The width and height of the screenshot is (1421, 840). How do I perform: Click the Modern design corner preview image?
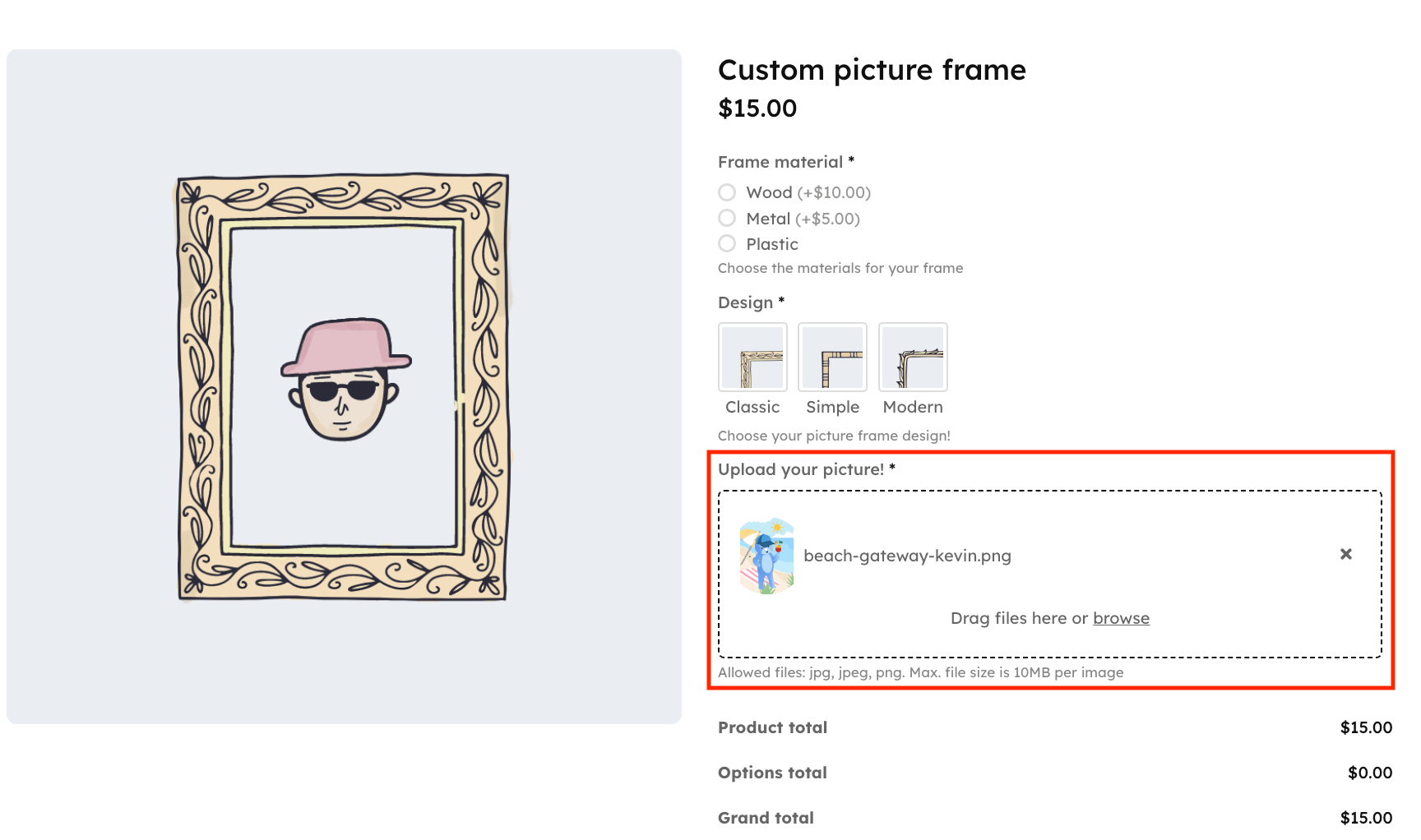tap(913, 357)
